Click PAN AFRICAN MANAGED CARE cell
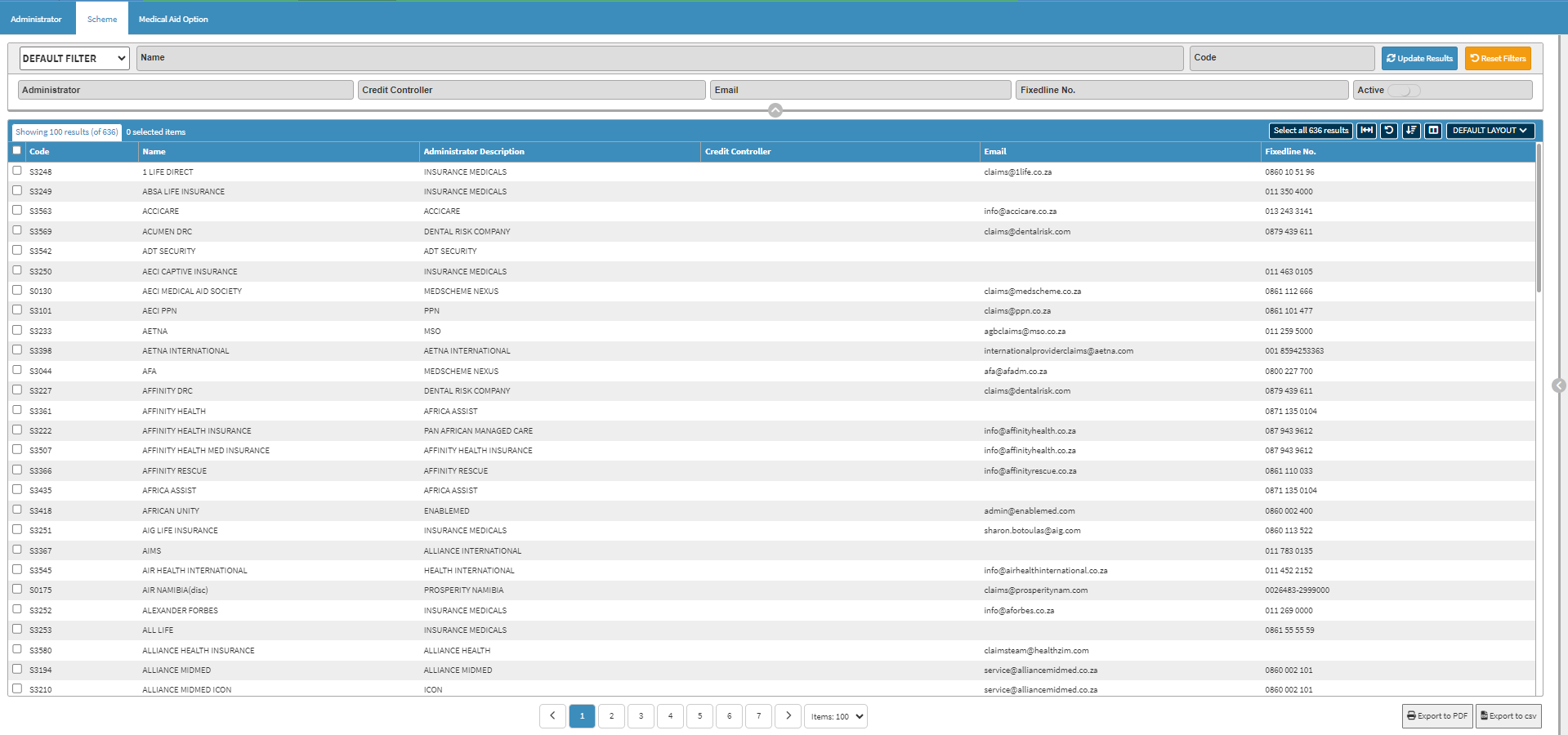The height and width of the screenshot is (735, 1568). pyautogui.click(x=478, y=430)
